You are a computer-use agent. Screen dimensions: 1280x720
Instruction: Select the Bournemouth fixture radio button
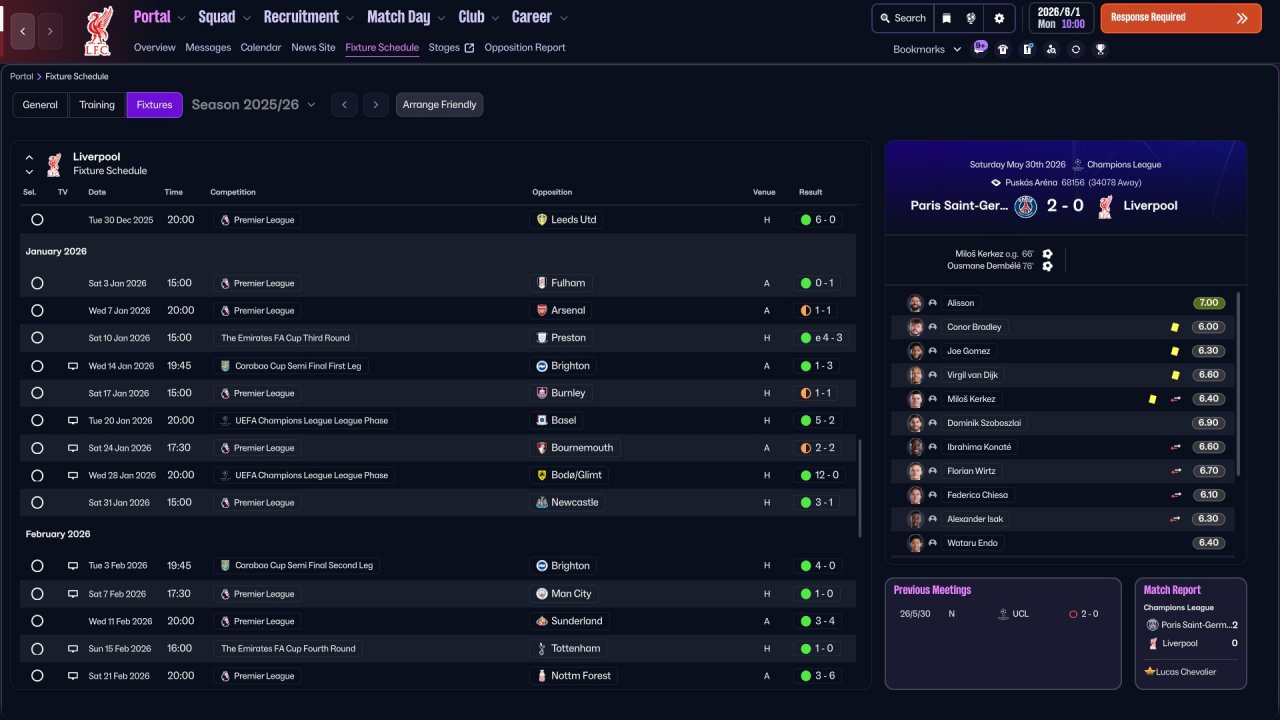click(37, 448)
